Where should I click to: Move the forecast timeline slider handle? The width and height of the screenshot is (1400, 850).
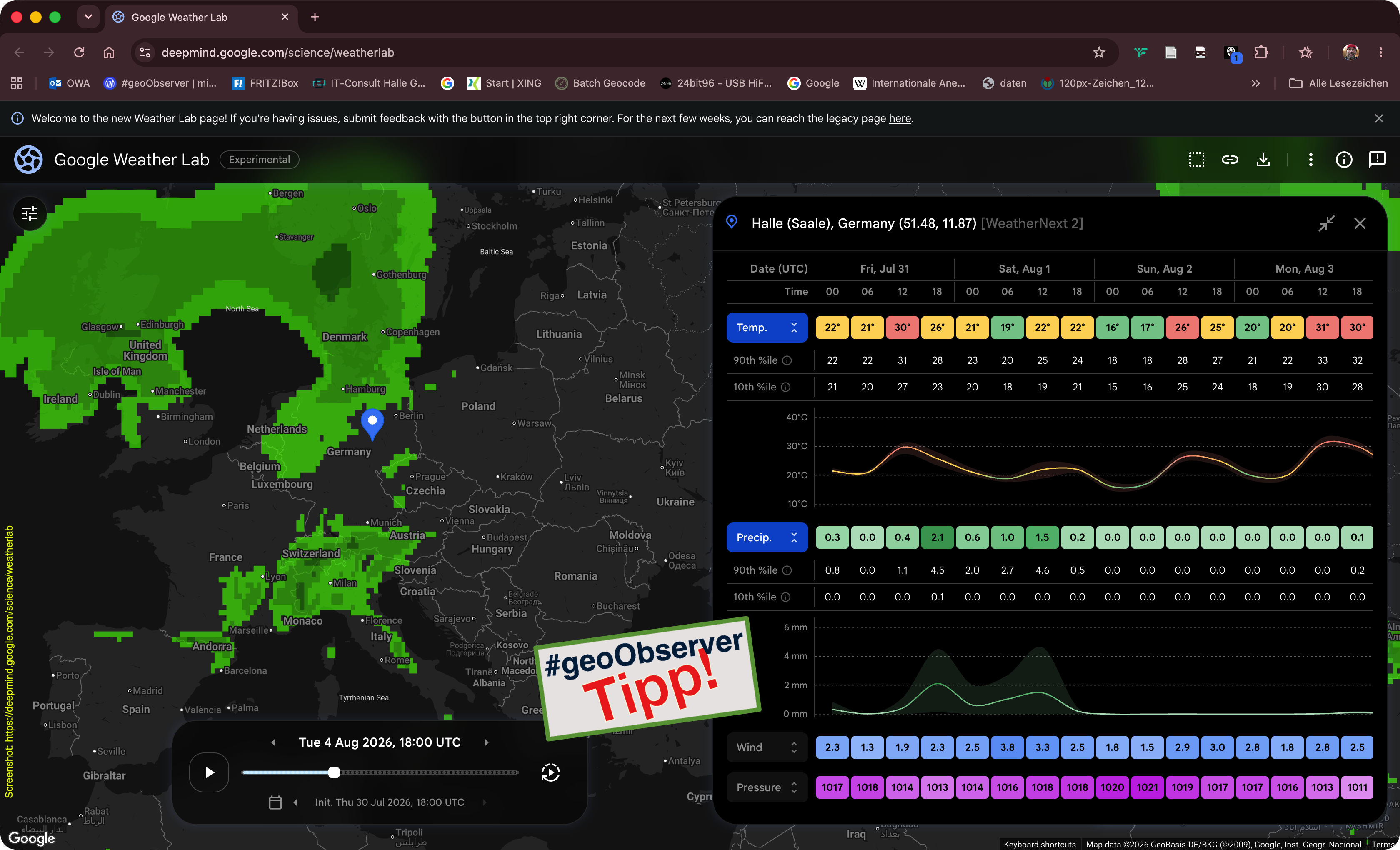(334, 773)
